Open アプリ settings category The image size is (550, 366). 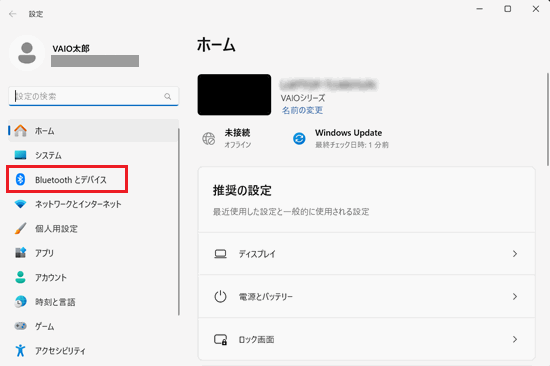93,253
